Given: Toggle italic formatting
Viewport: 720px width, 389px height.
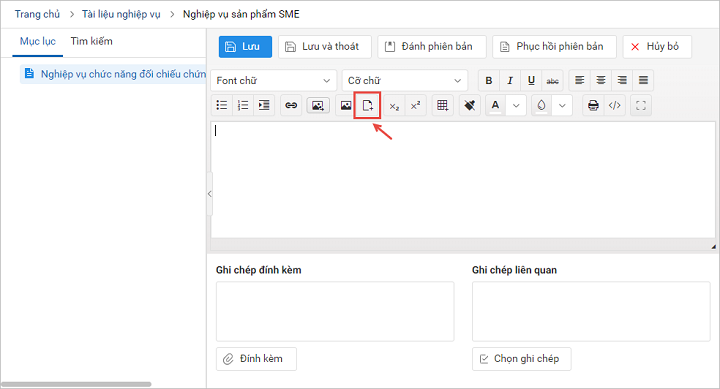Looking at the screenshot, I should pyautogui.click(x=510, y=80).
